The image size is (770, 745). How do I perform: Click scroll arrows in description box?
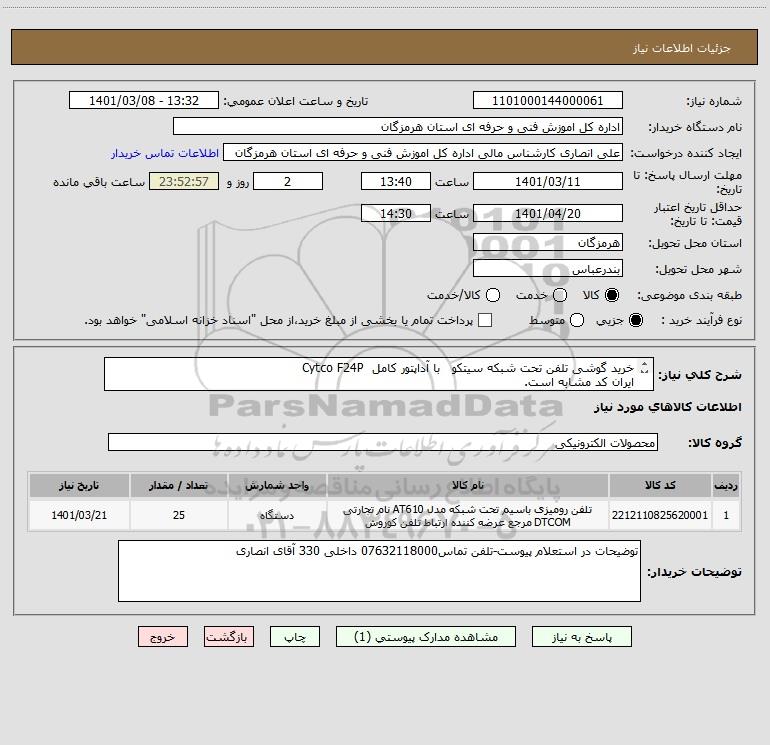(645, 368)
